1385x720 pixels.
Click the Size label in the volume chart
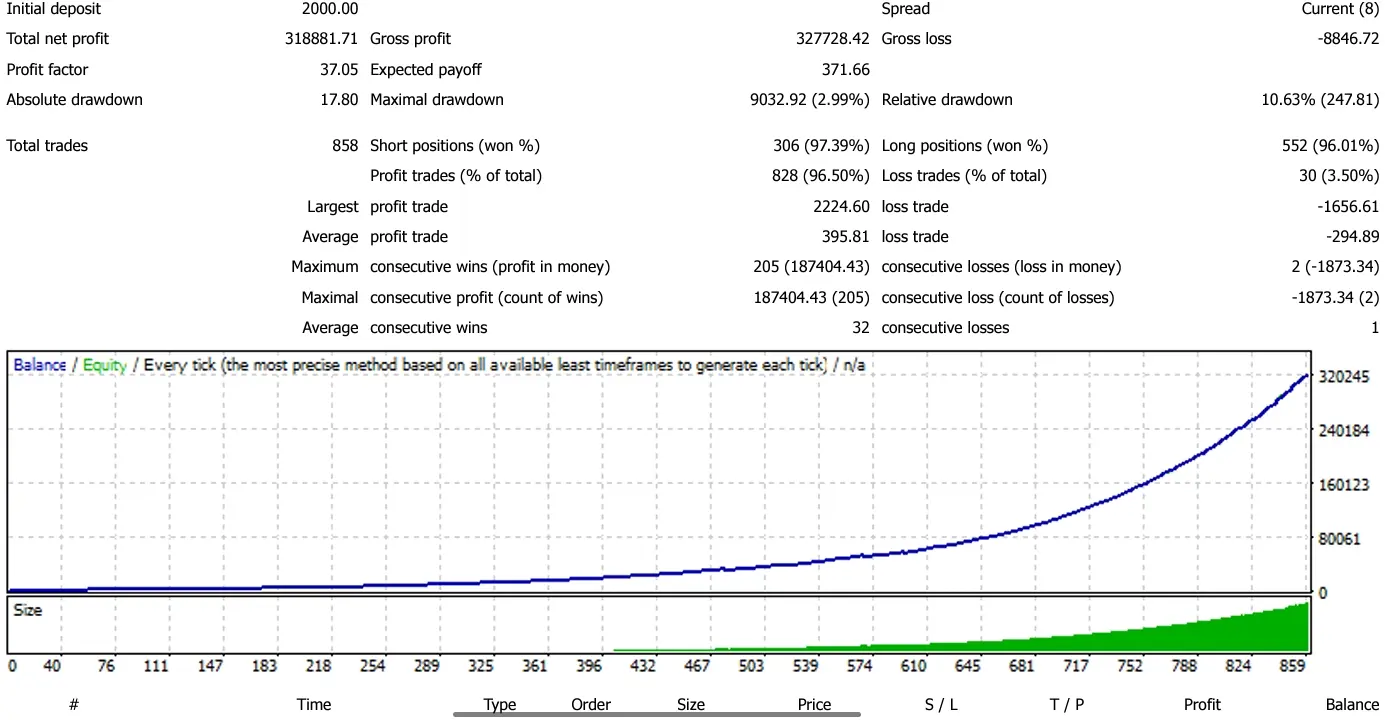(28, 609)
